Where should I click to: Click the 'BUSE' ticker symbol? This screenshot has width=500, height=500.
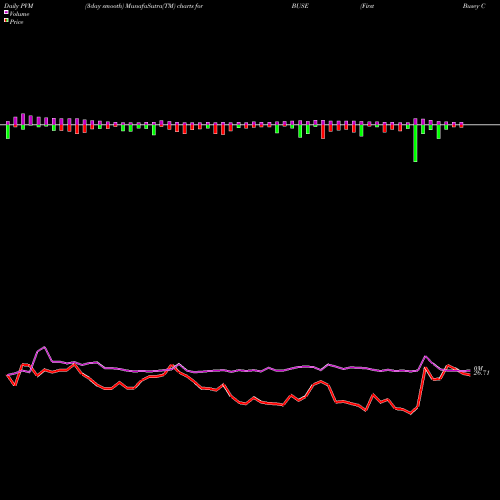pos(300,6)
